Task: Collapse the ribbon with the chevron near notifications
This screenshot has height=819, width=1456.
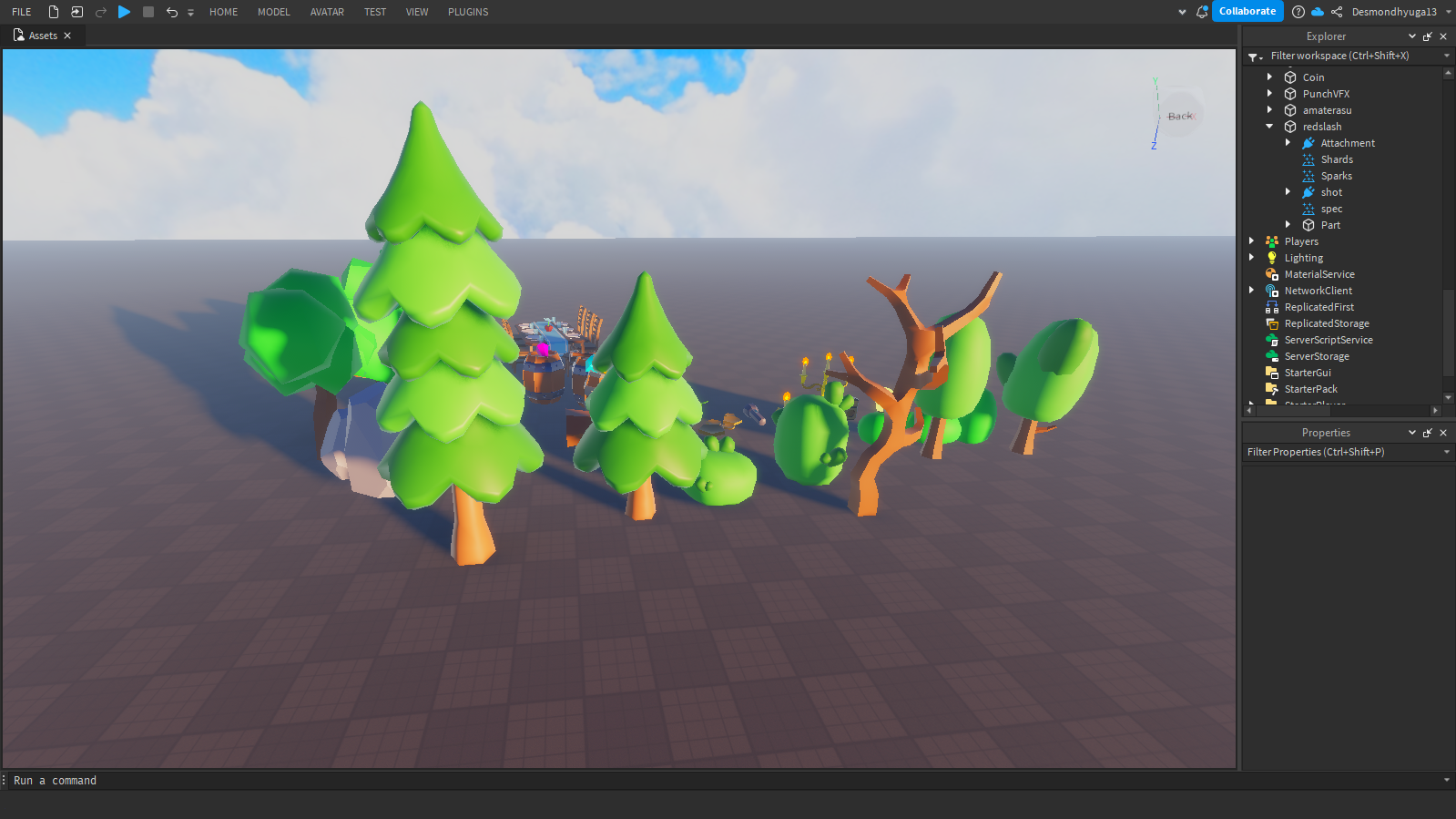Action: (x=1182, y=13)
